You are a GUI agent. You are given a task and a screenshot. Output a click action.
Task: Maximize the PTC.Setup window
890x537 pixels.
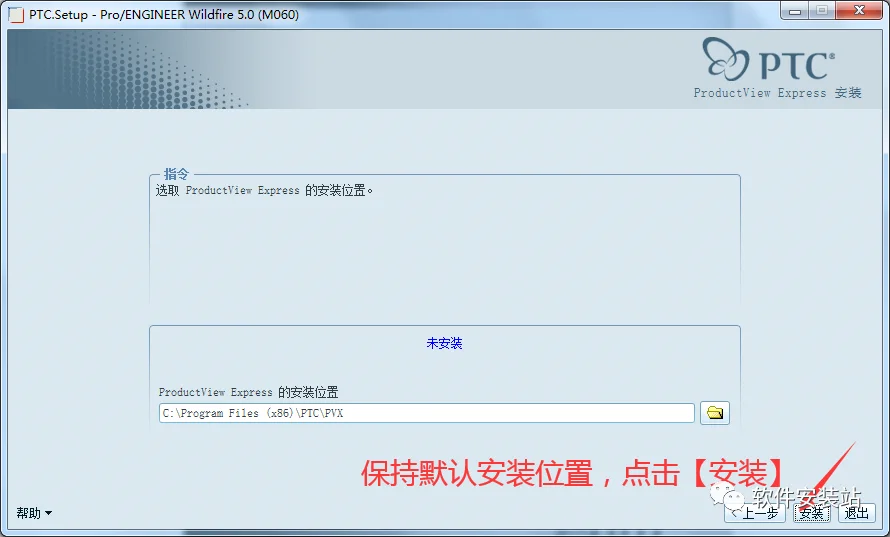[x=821, y=11]
